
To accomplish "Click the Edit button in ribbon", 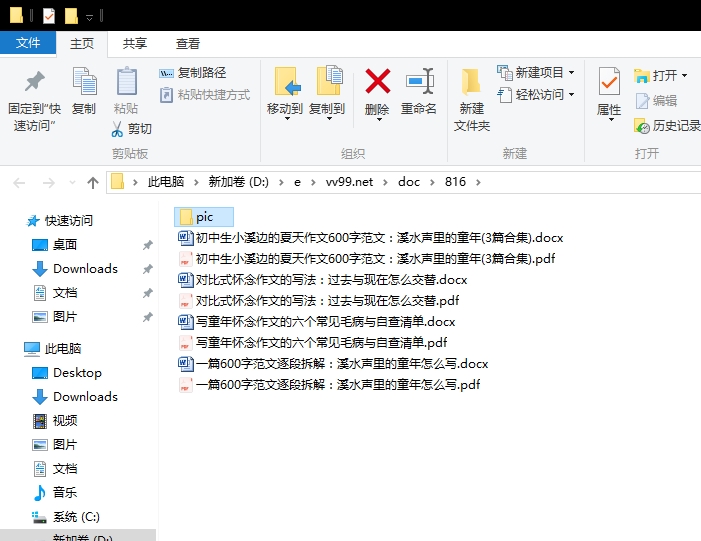I will [x=656, y=101].
